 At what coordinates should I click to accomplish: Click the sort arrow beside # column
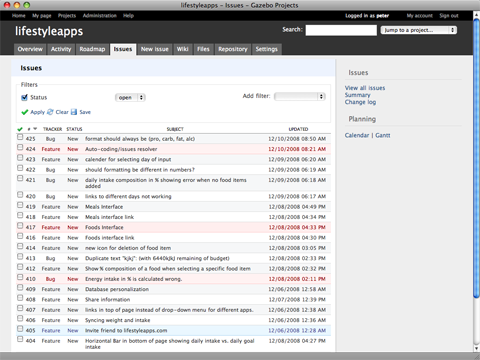[35, 129]
